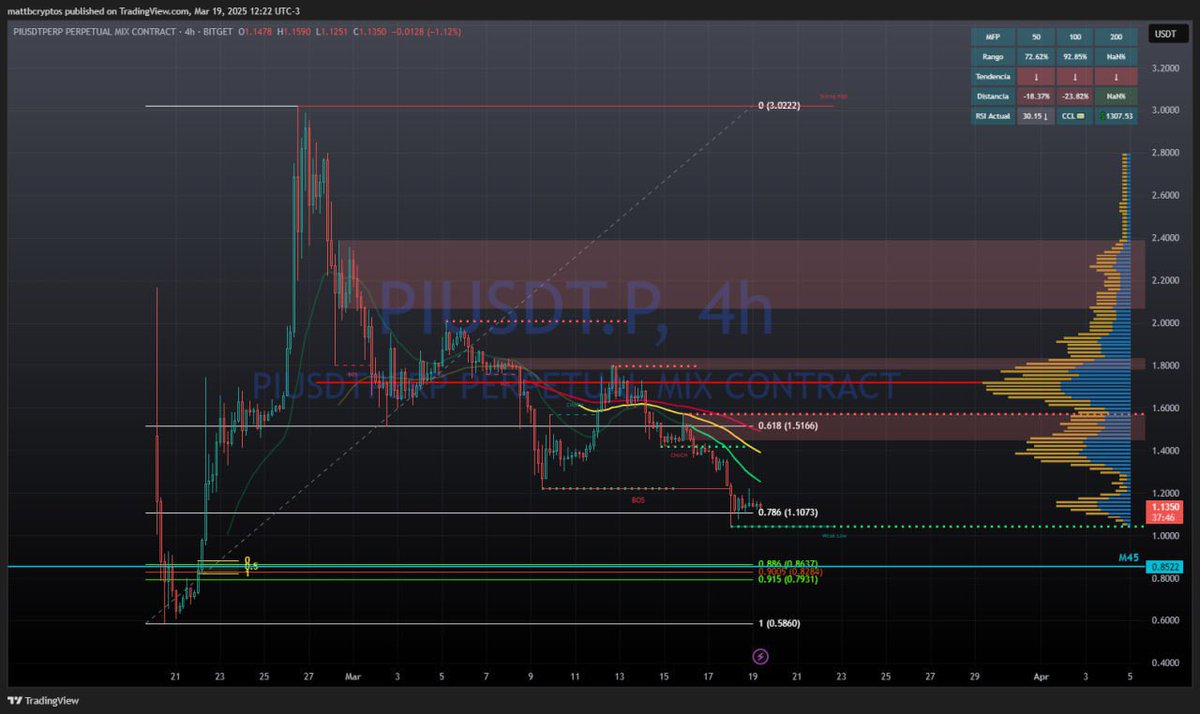Click the 1307.53 dollar value cell
This screenshot has height=714, width=1200.
(x=1118, y=116)
